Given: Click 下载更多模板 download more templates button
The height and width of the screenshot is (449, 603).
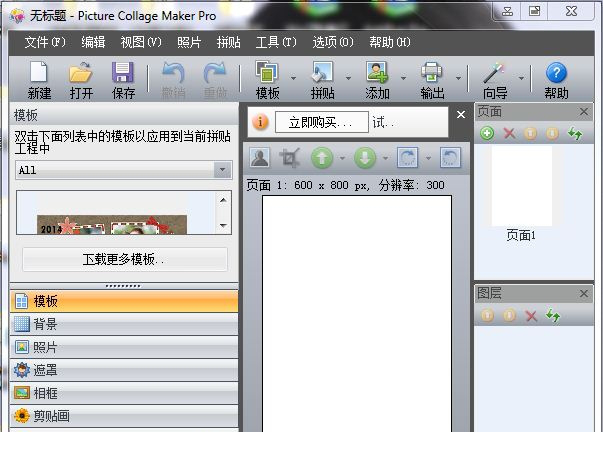Looking at the screenshot, I should (125, 259).
